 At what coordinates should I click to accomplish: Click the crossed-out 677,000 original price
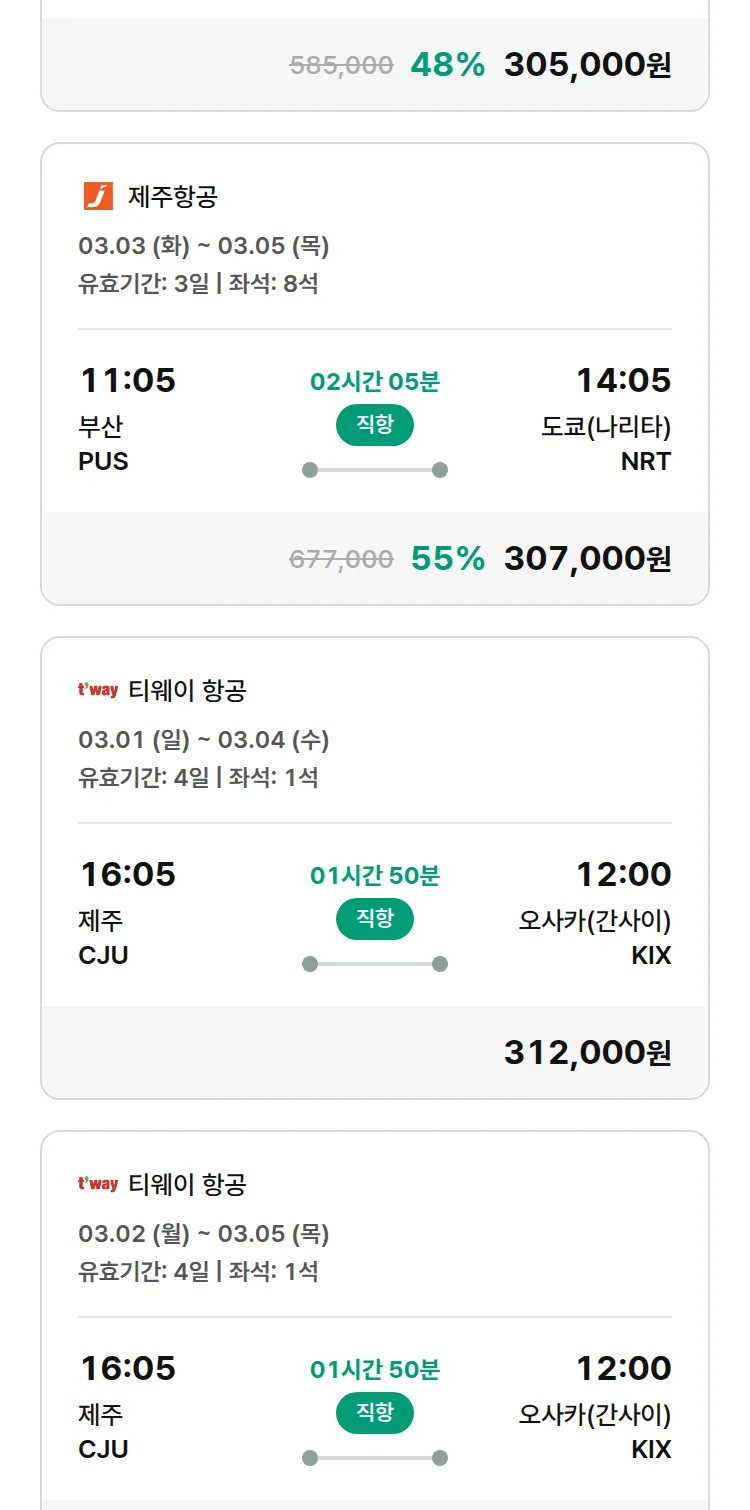[341, 560]
